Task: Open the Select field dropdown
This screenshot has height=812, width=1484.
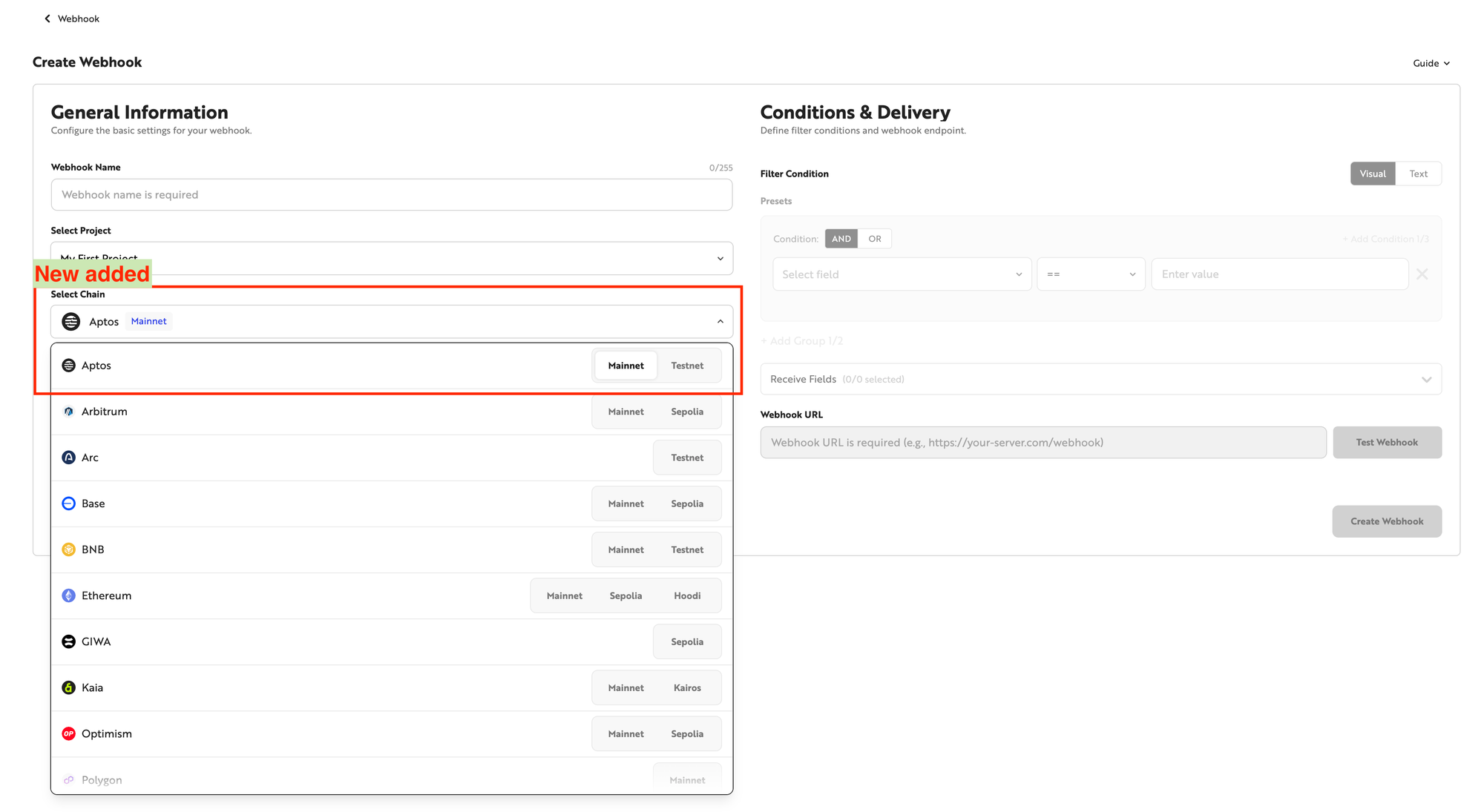Action: [902, 274]
